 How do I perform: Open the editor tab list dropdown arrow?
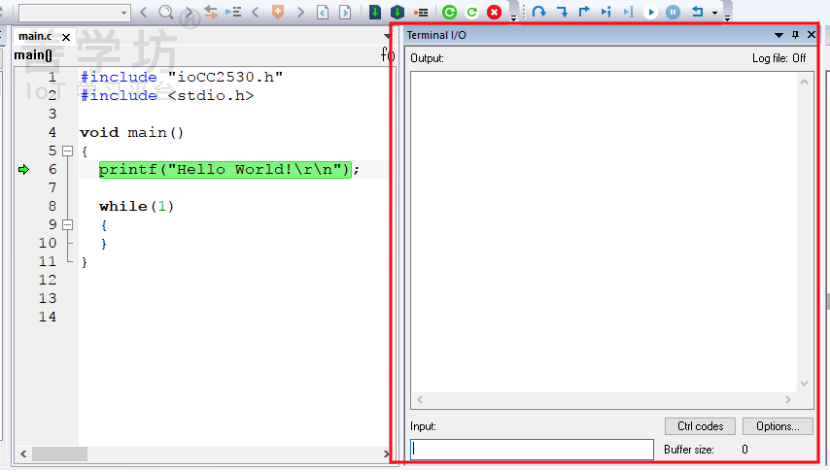(387, 36)
